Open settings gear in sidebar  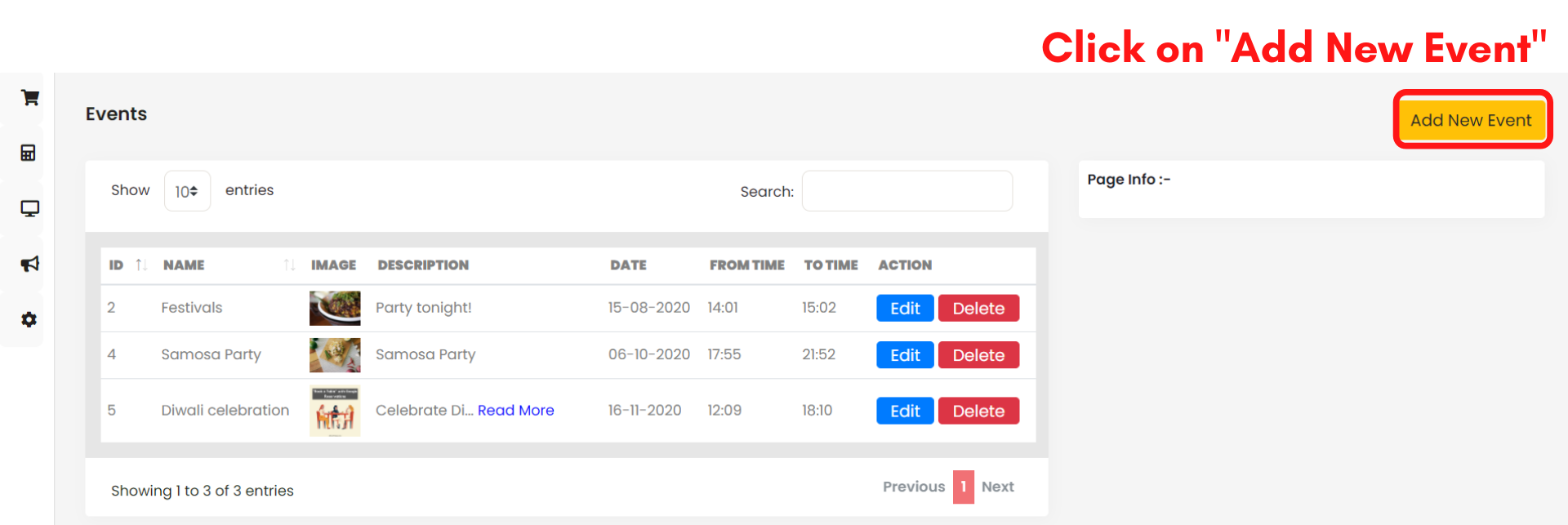click(x=29, y=319)
